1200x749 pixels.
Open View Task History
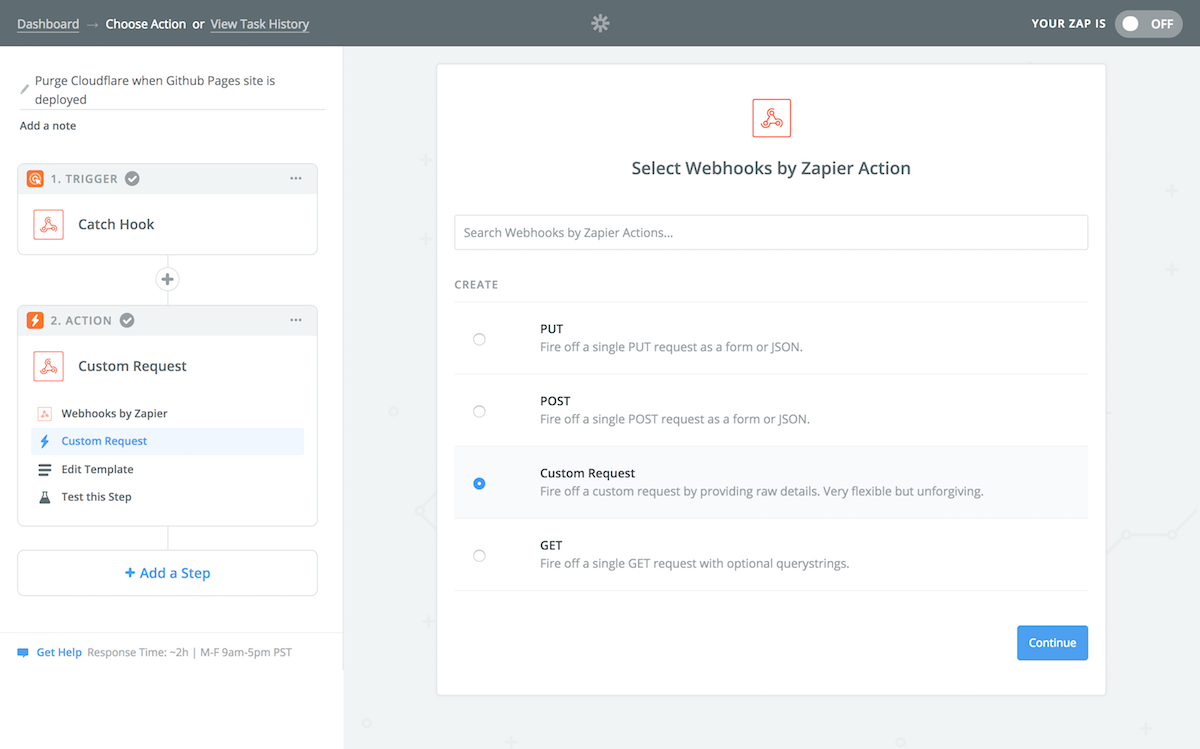pyautogui.click(x=259, y=23)
